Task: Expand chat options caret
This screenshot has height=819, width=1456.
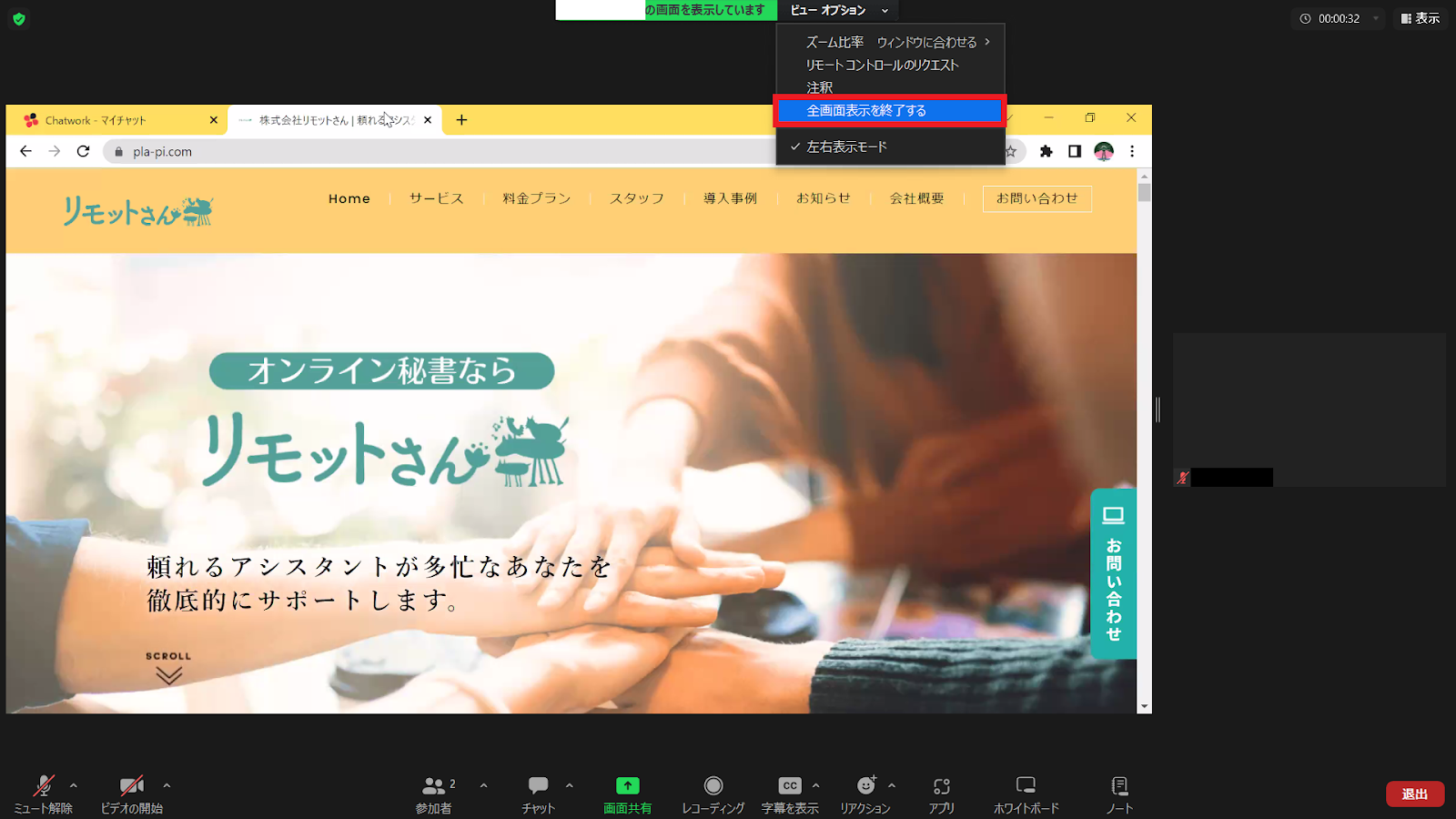Action: click(570, 785)
